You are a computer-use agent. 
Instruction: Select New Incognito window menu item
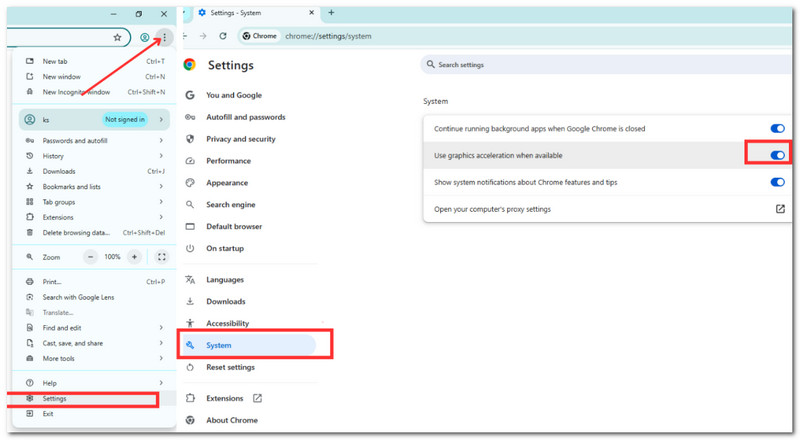click(95, 92)
